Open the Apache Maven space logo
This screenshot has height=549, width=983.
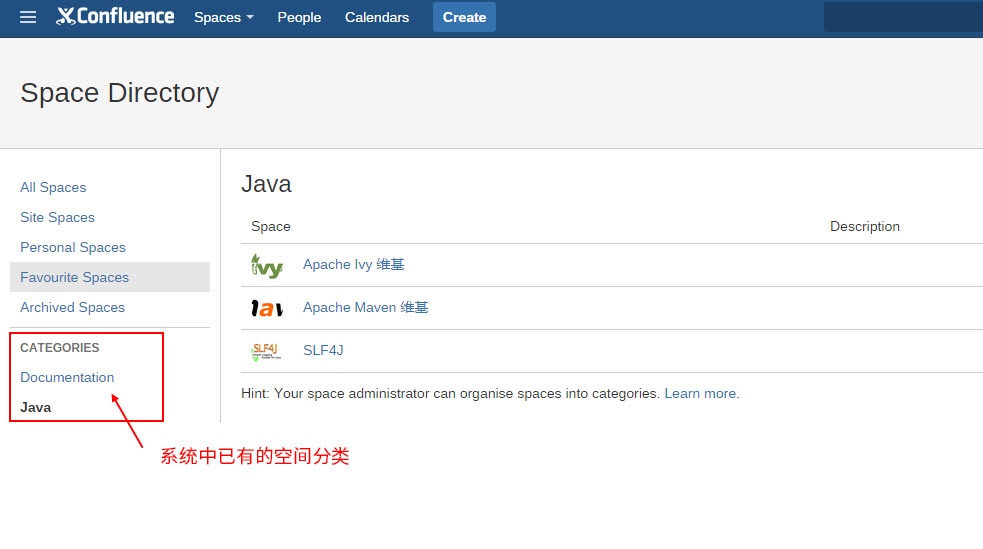(267, 308)
